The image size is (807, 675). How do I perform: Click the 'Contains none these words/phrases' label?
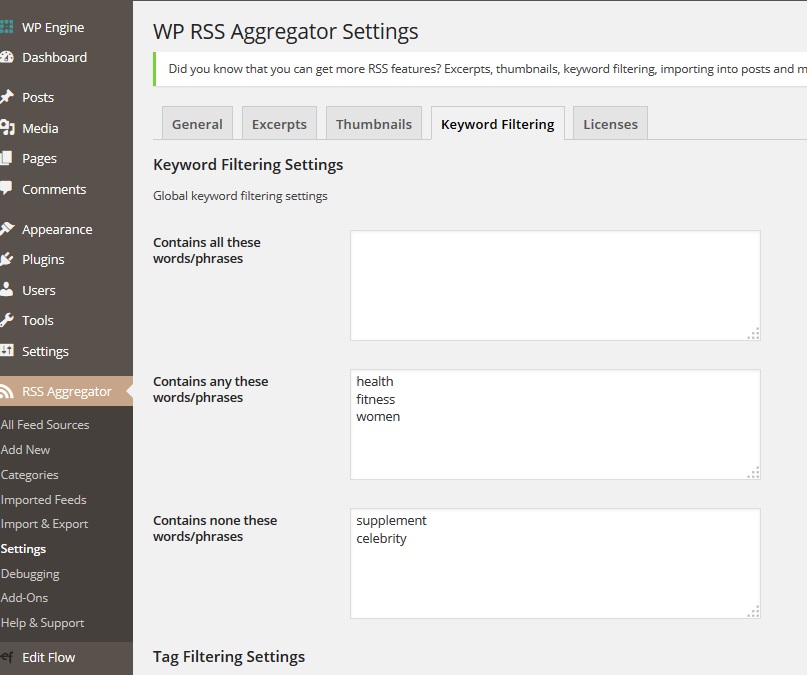[215, 528]
